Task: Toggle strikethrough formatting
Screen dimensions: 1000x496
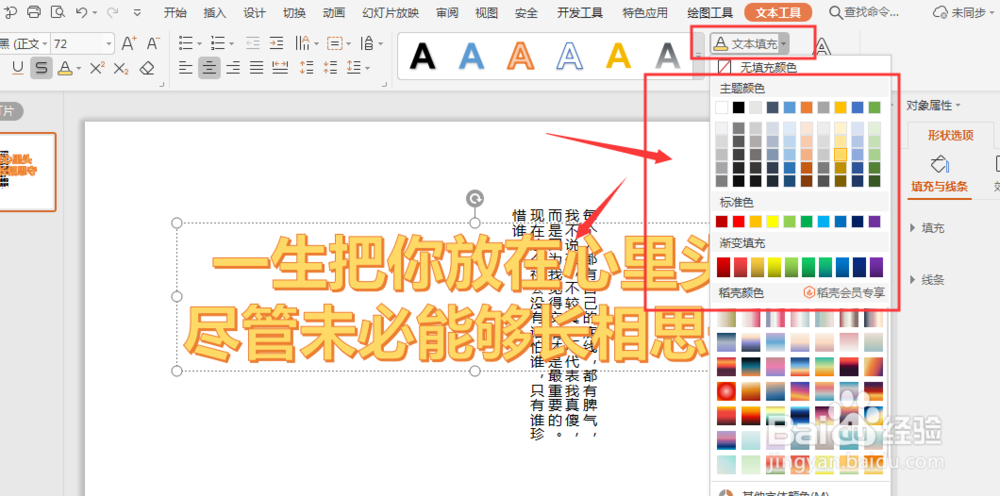Action: click(41, 68)
